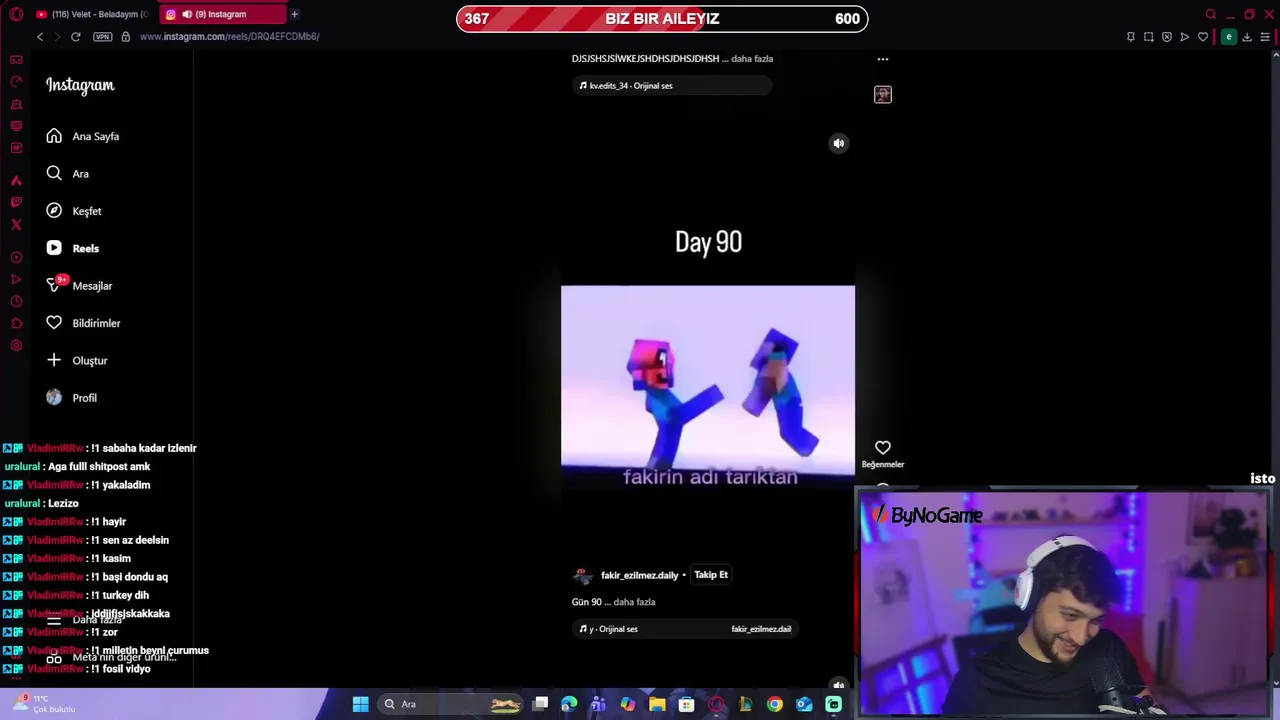Open y · Orijinal ses audio chip
This screenshot has height=720, width=1280.
pyautogui.click(x=608, y=629)
